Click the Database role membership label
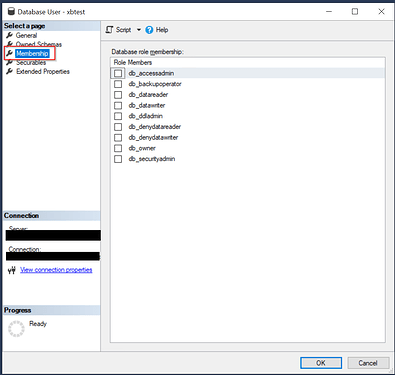 148,52
